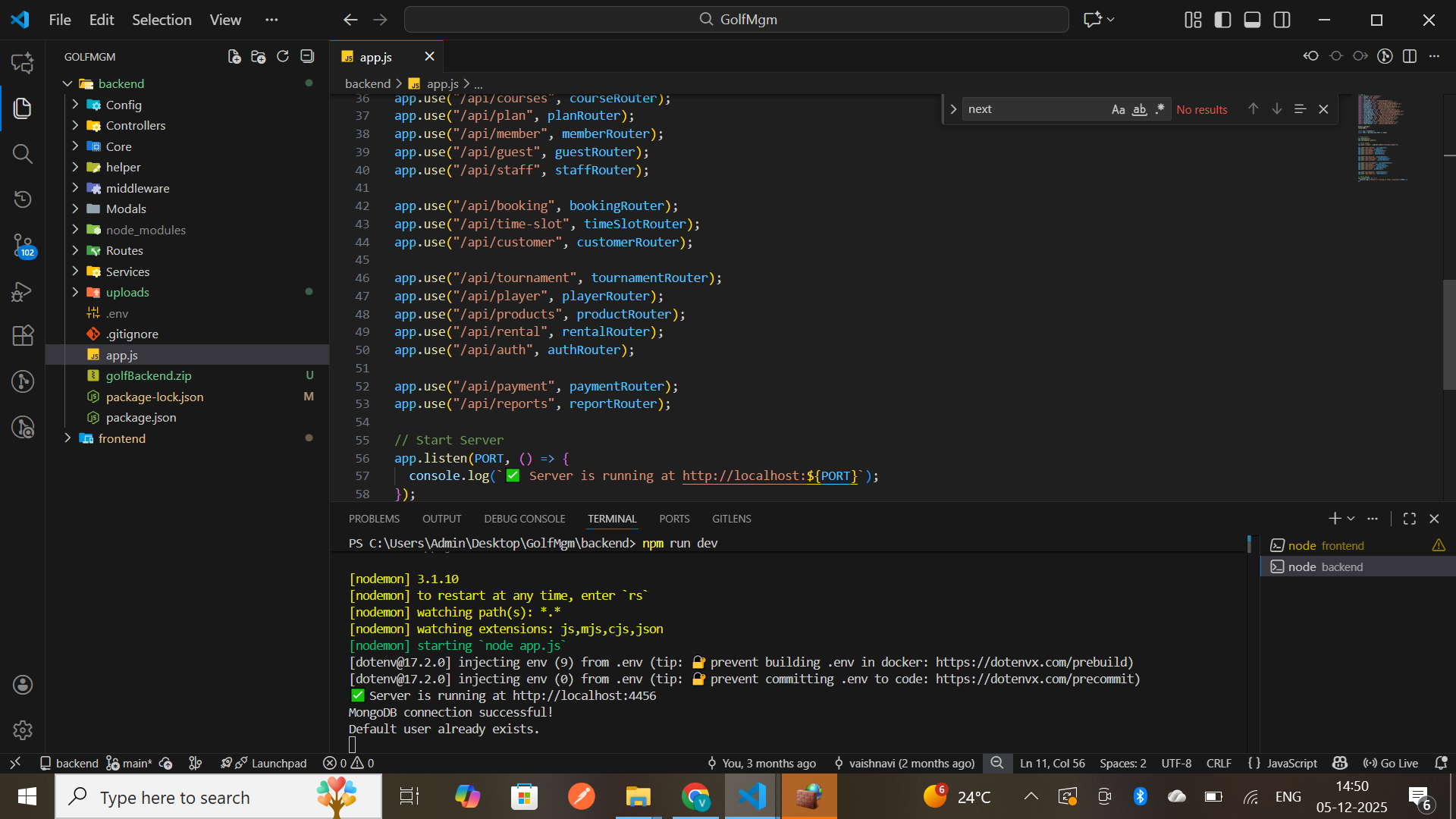Screen dimensions: 1456x819
Task: Open the new terminal launch profile dropdown
Action: [x=1351, y=519]
